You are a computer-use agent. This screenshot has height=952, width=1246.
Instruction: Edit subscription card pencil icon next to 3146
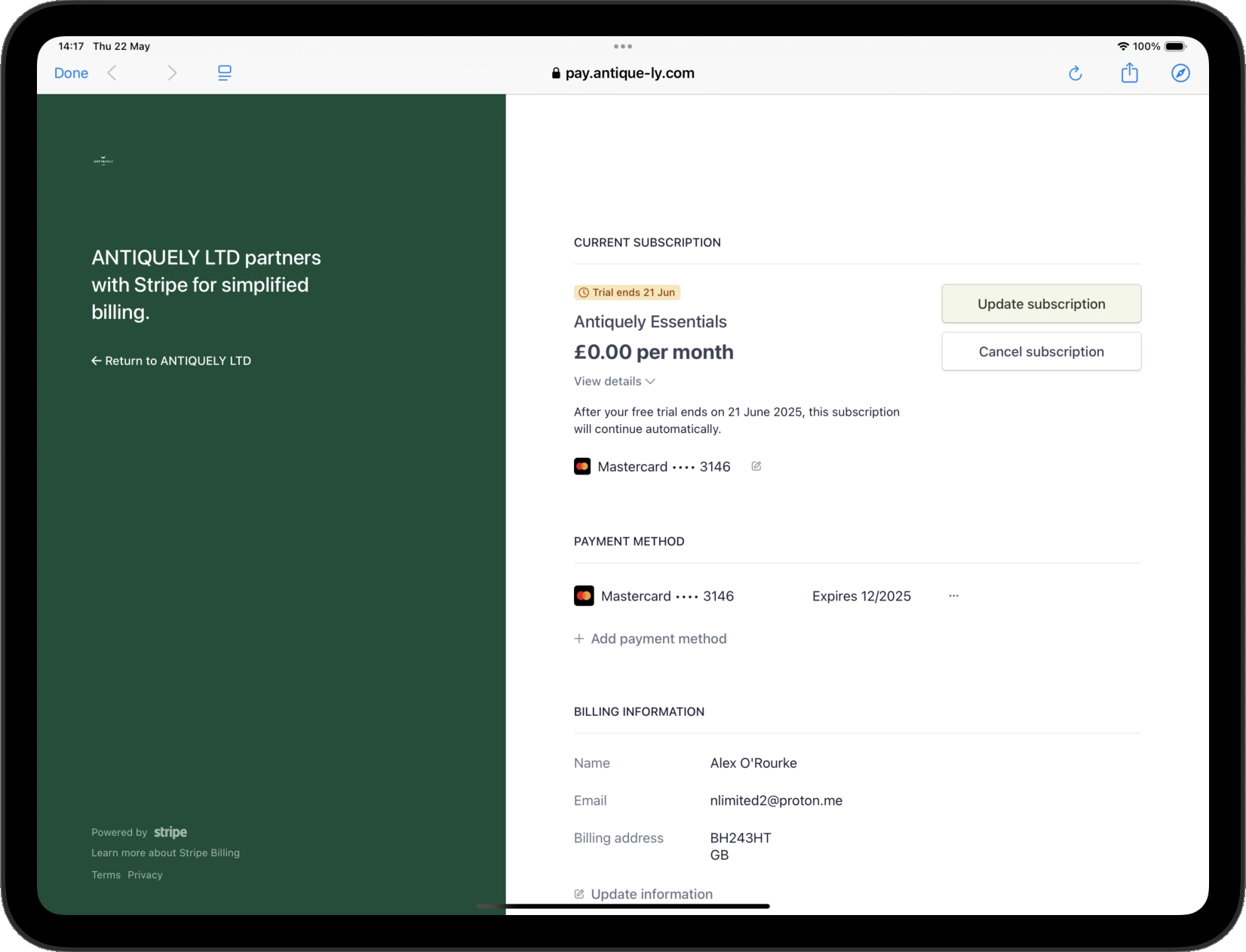click(x=756, y=466)
